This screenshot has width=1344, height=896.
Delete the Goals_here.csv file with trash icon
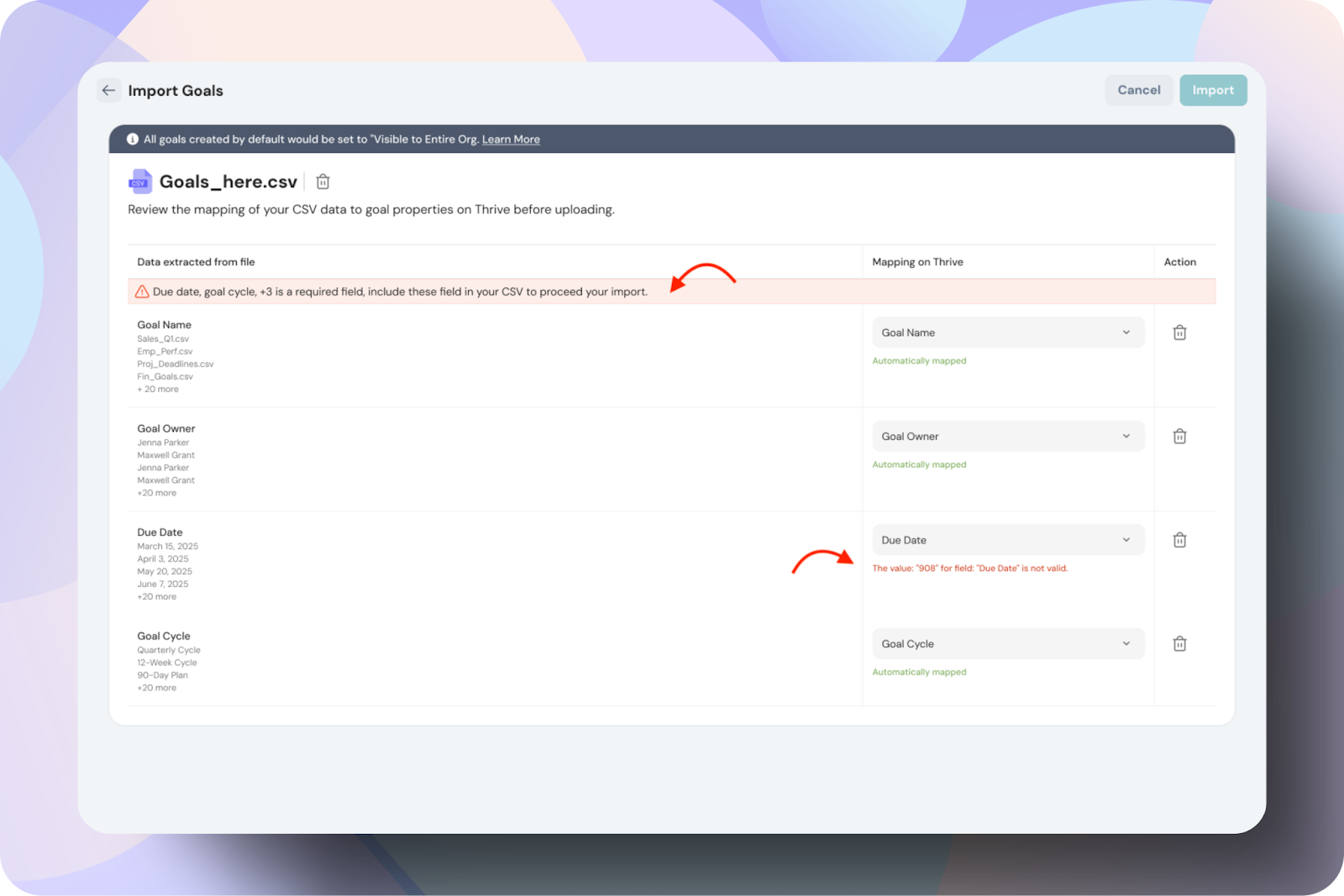[323, 181]
